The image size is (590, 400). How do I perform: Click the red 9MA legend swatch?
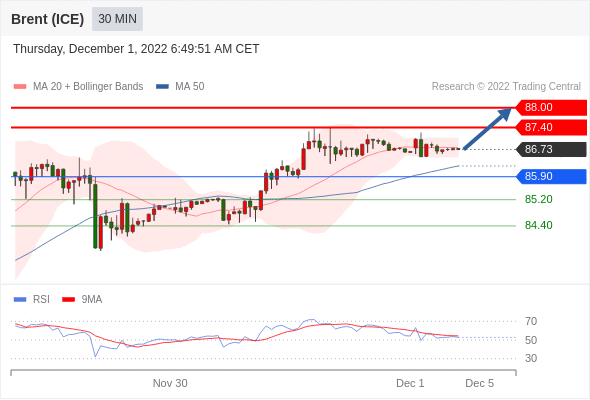[68, 300]
